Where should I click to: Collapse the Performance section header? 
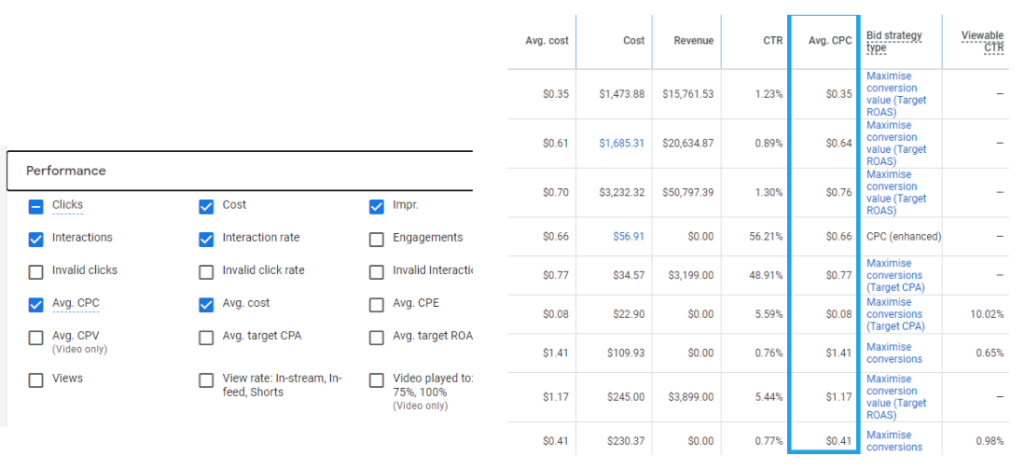[x=240, y=171]
